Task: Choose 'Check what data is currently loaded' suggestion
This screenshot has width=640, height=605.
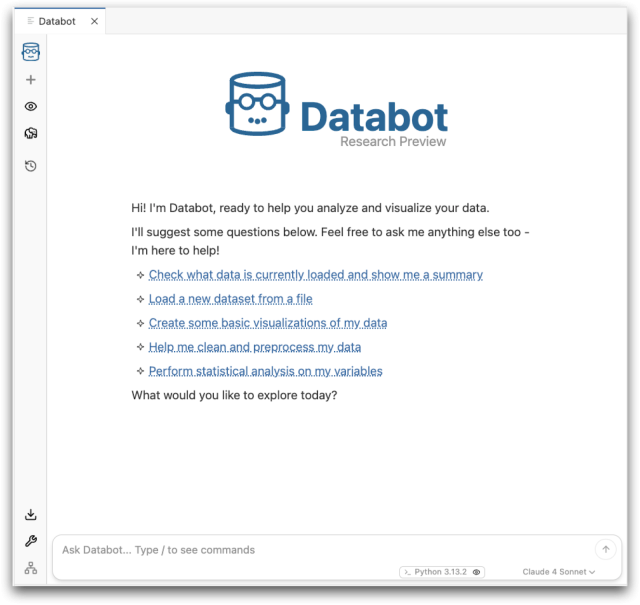Action: point(316,275)
